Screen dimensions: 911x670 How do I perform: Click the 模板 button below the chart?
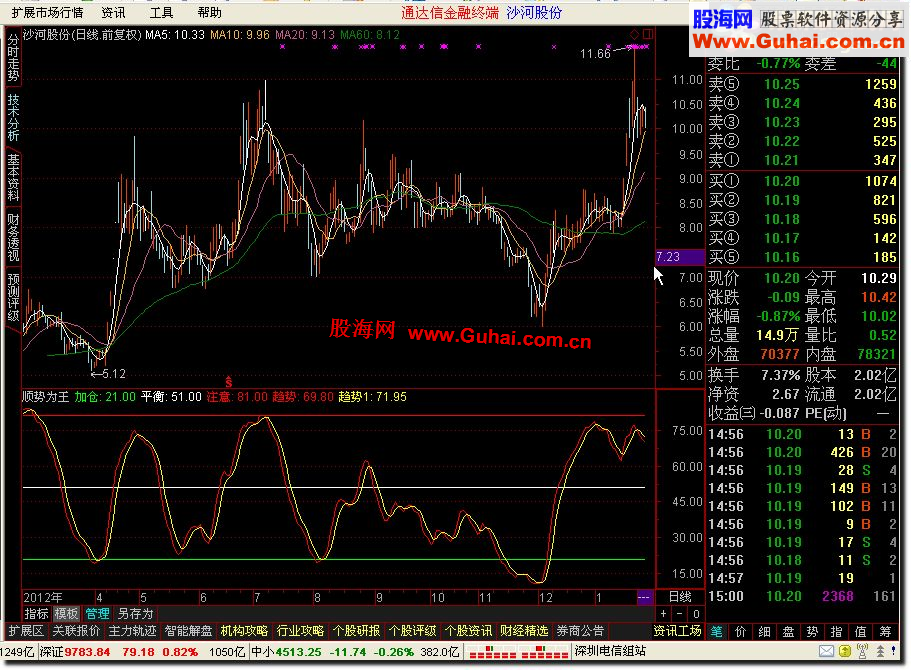tap(66, 614)
